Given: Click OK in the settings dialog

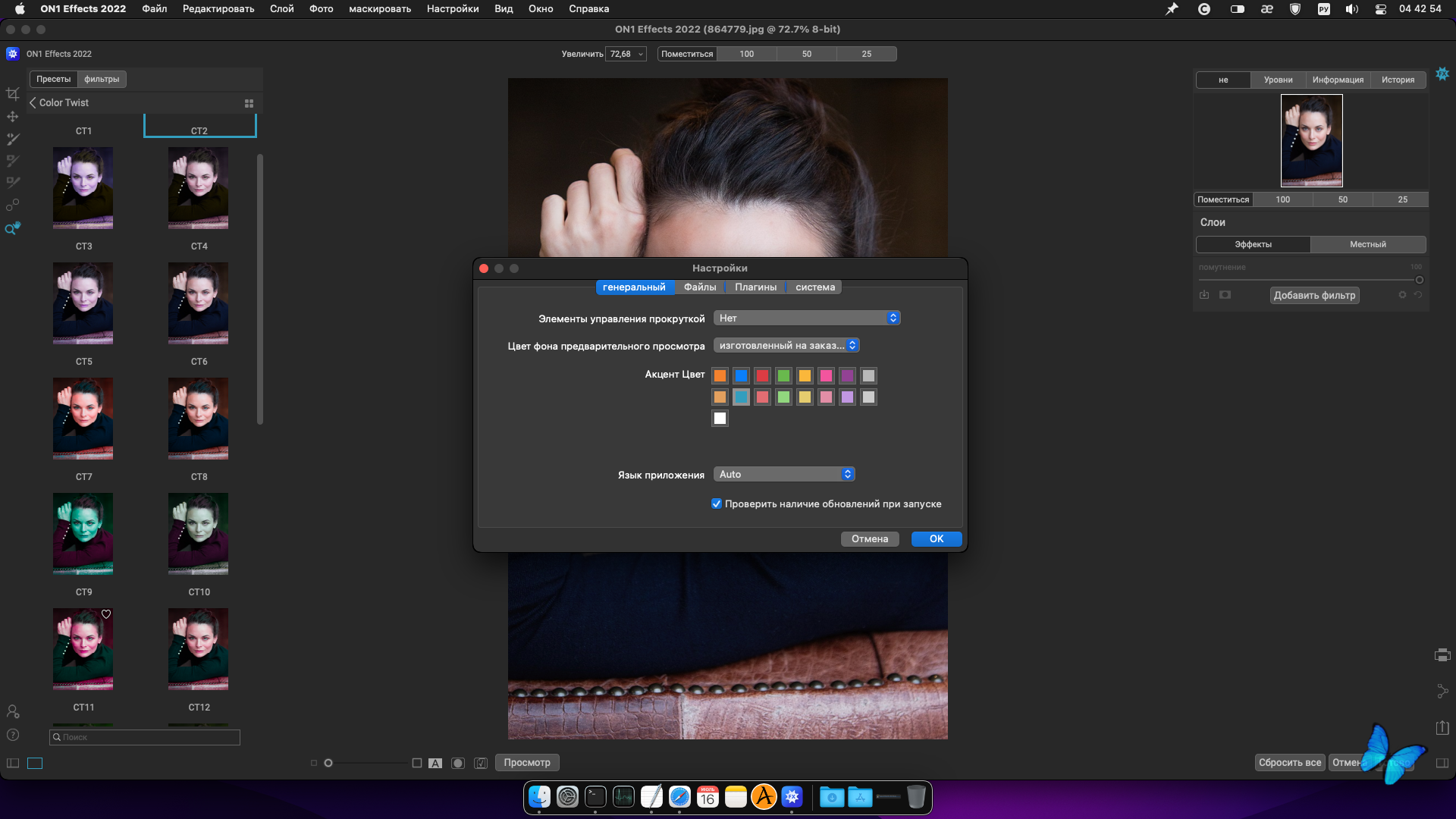Looking at the screenshot, I should pyautogui.click(x=937, y=539).
